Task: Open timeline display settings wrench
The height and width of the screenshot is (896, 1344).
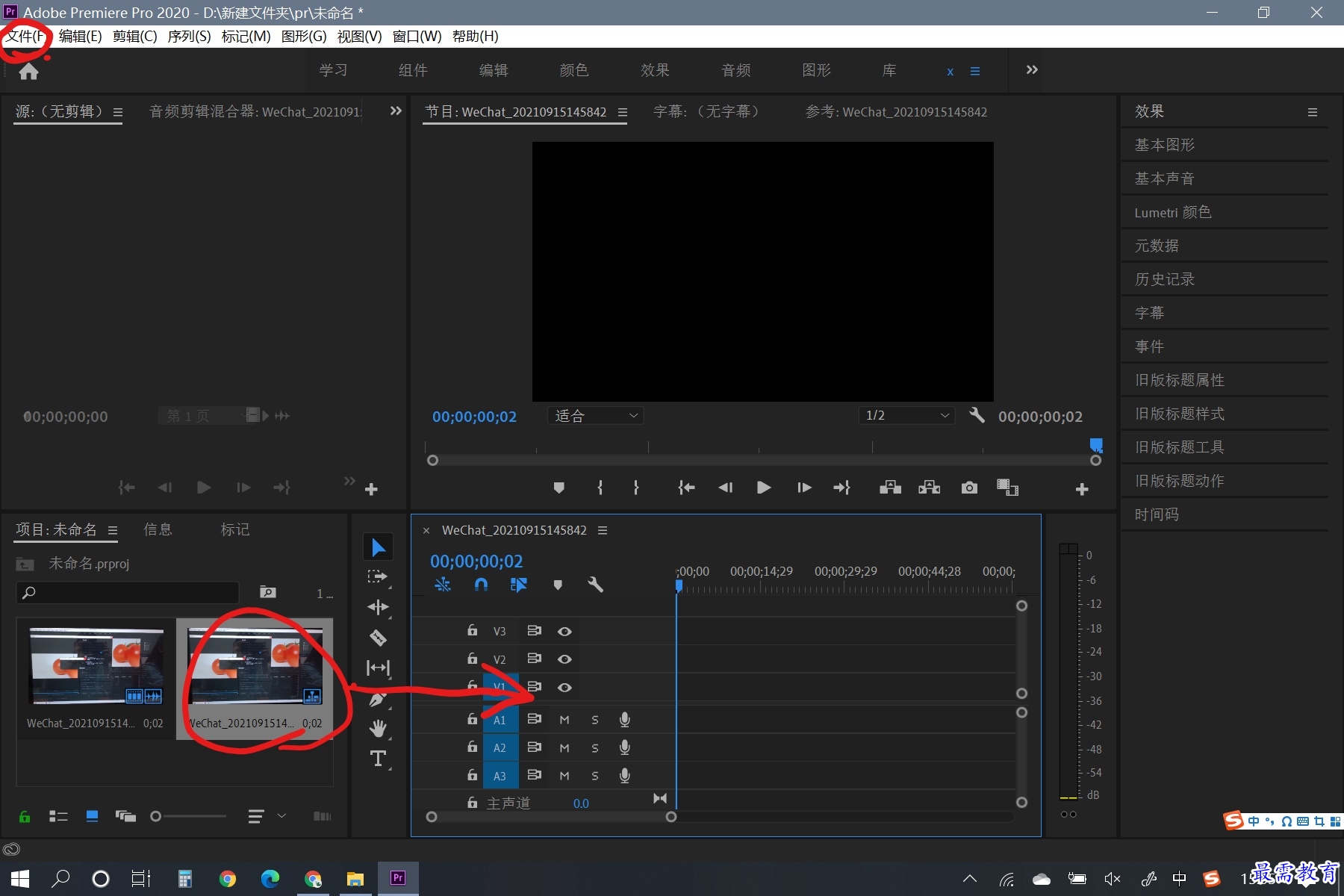Action: pos(595,585)
